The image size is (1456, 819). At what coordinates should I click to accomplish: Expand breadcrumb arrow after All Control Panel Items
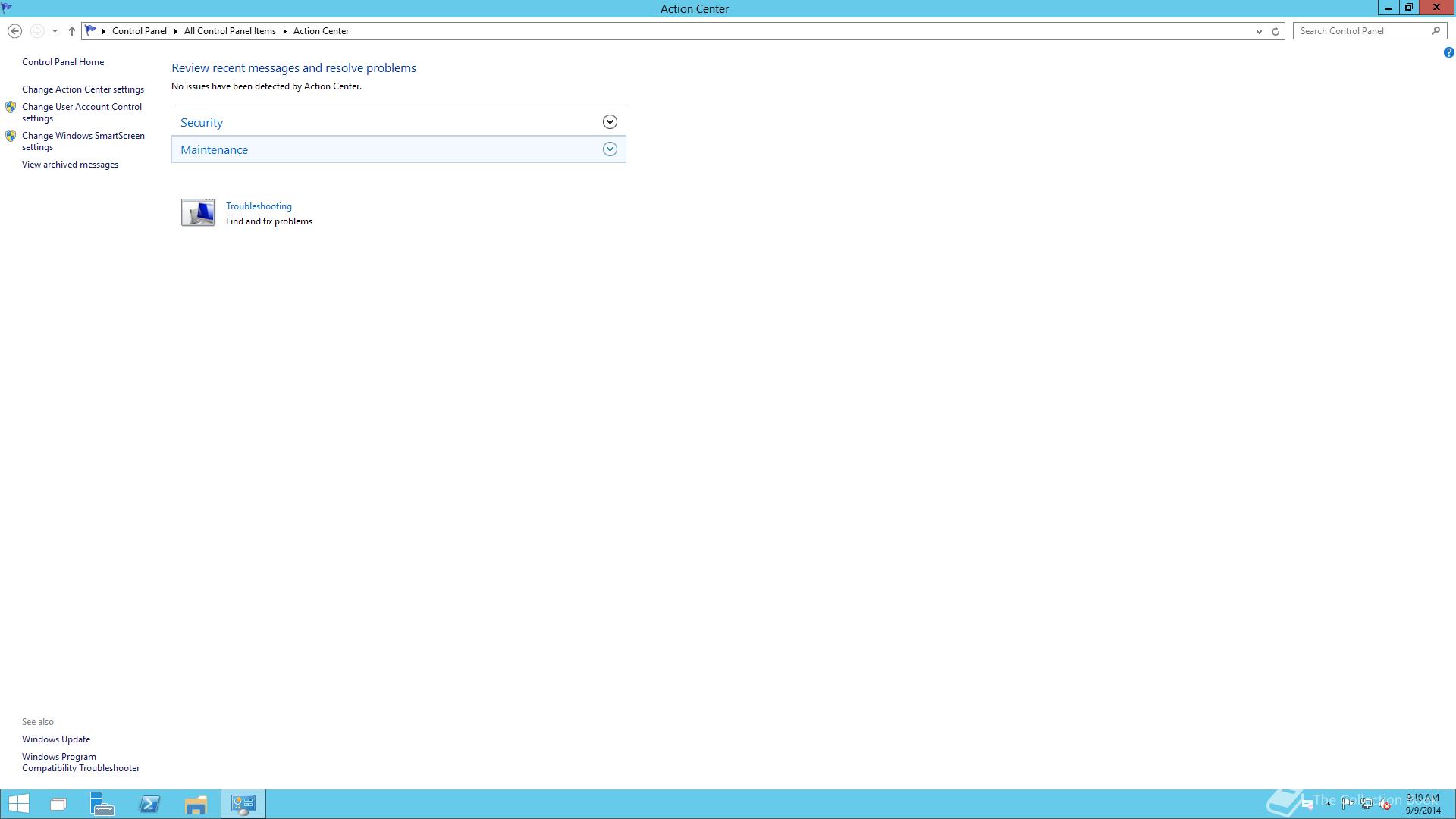(x=285, y=31)
